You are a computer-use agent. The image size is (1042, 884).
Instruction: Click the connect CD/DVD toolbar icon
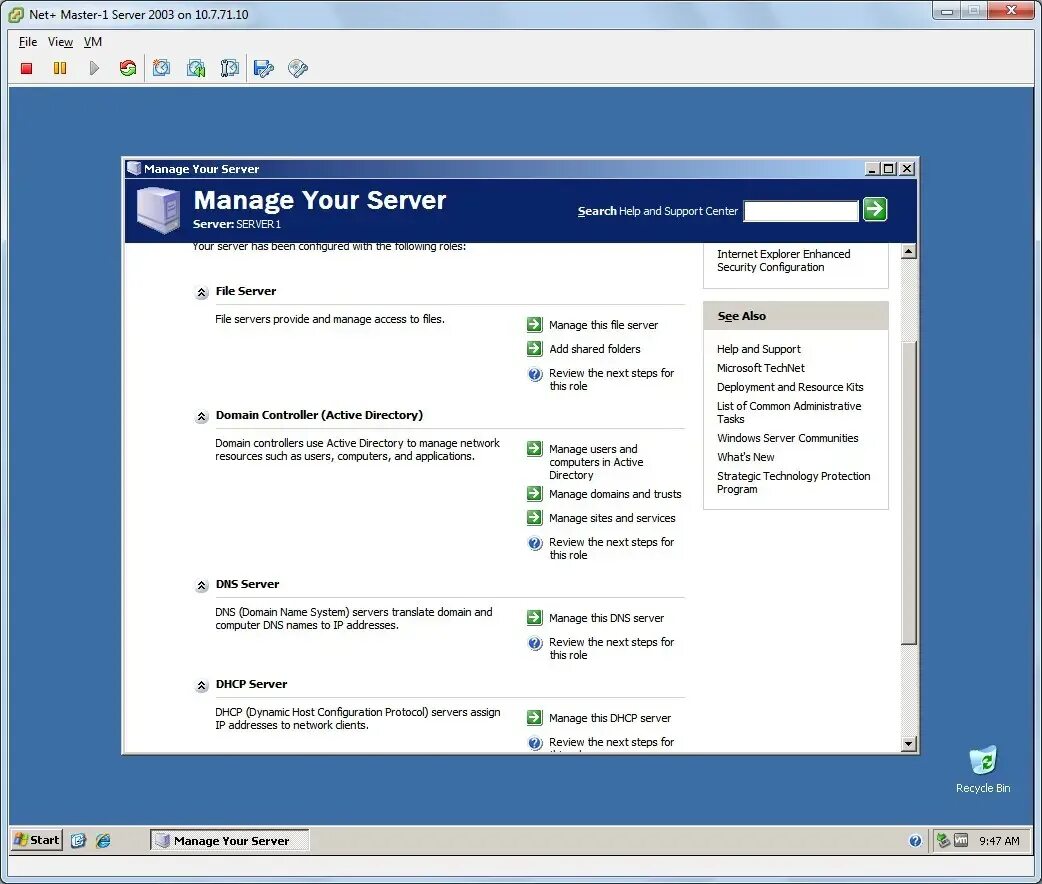click(298, 68)
